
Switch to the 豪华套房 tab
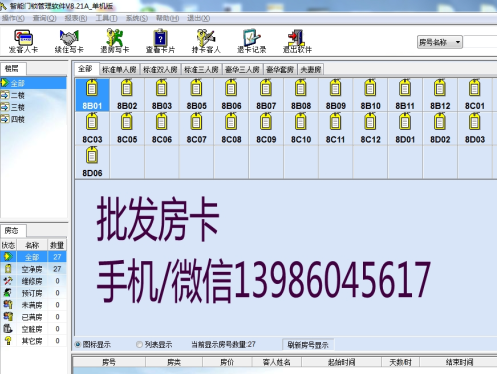[280, 70]
